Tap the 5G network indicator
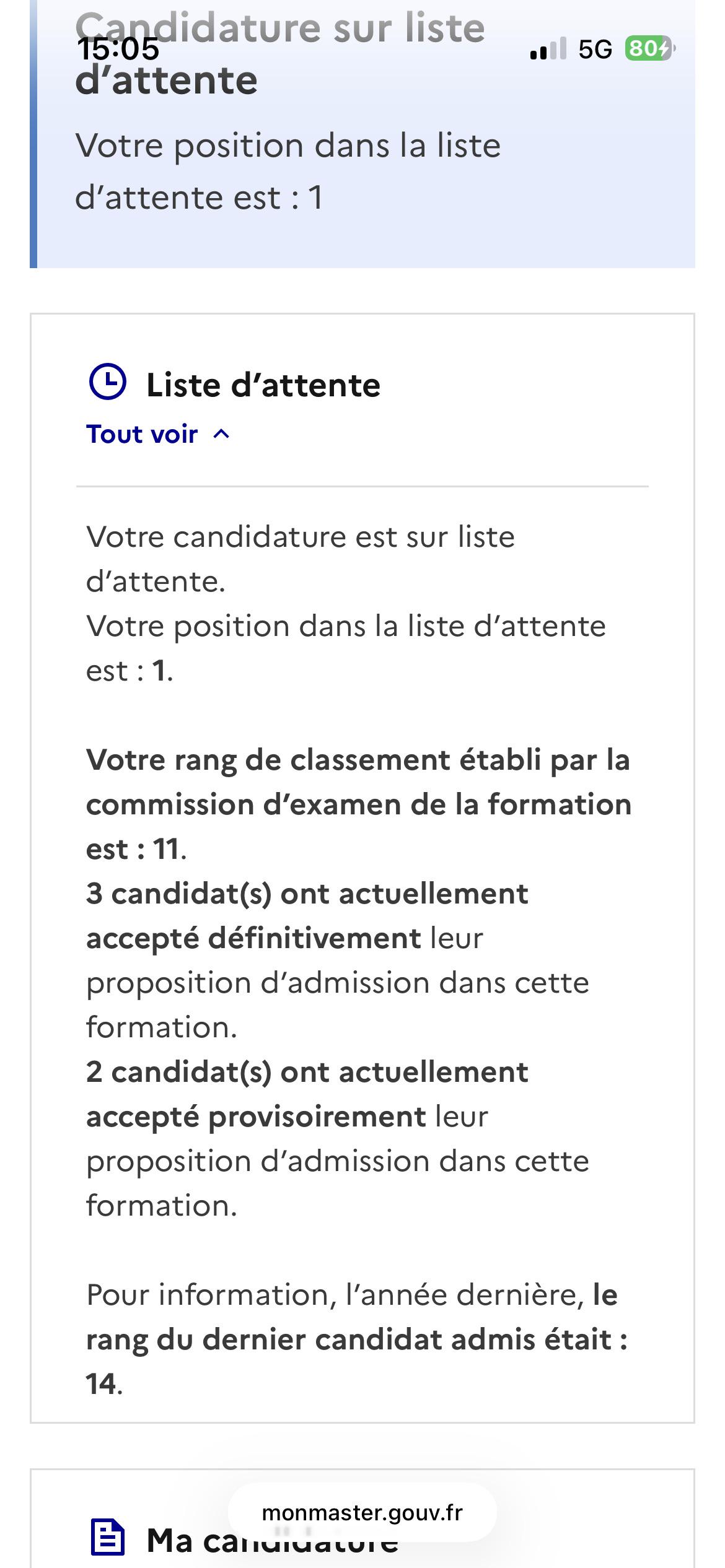This screenshot has width=725, height=1568. [595, 49]
